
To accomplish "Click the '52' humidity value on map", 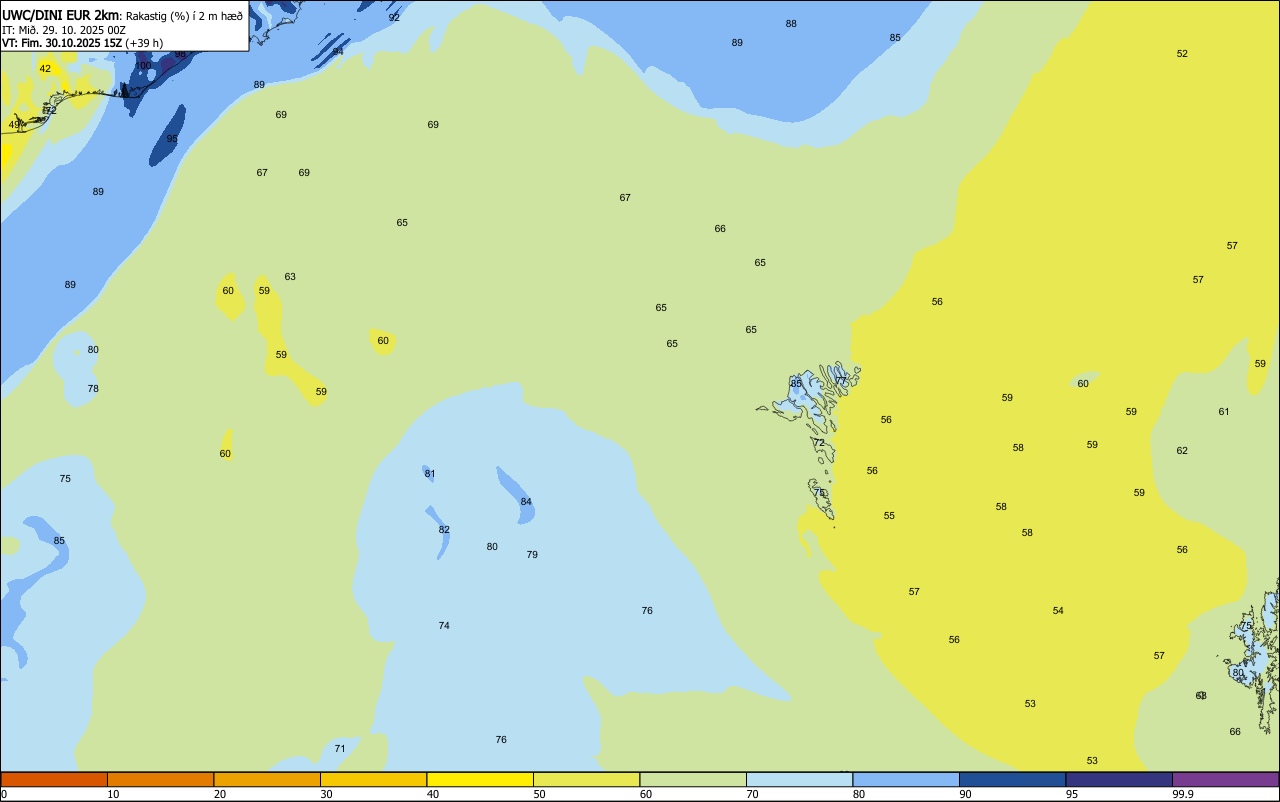I will click(x=1182, y=54).
